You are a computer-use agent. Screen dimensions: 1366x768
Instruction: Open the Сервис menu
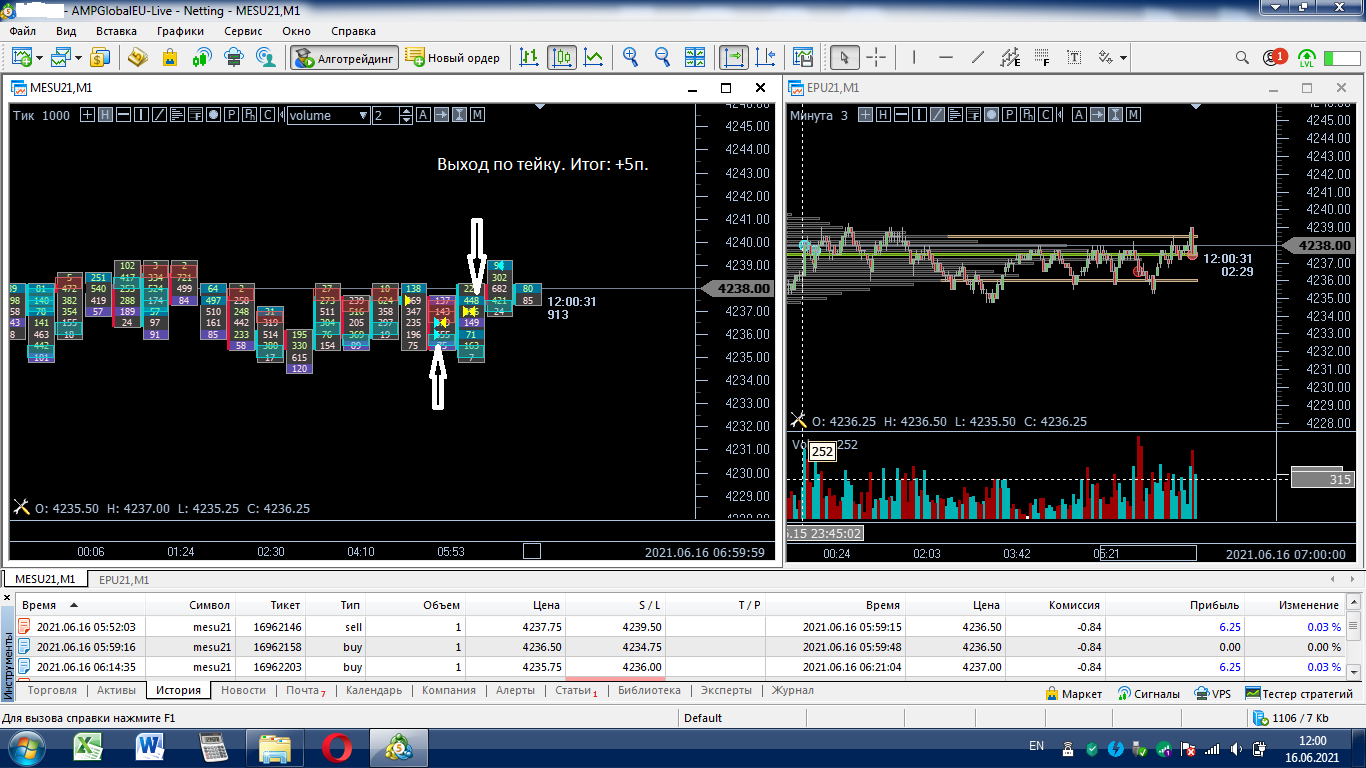[243, 31]
